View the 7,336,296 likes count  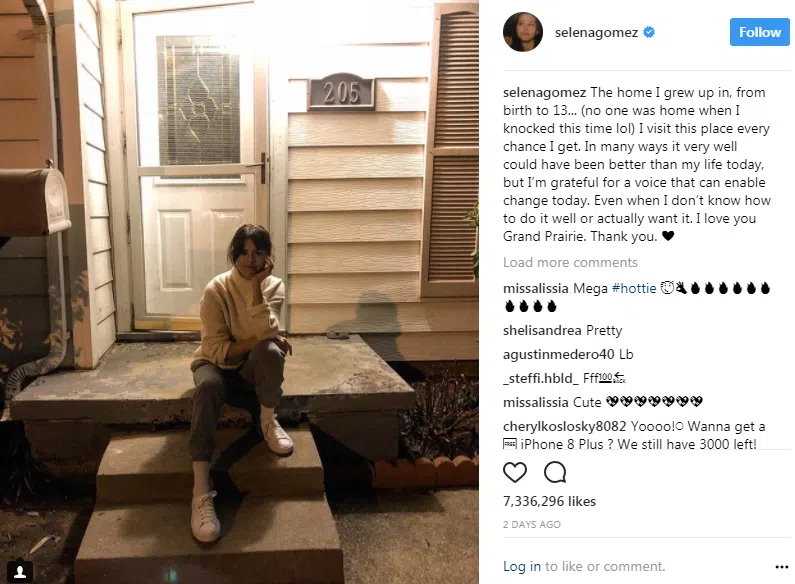pyautogui.click(x=549, y=501)
